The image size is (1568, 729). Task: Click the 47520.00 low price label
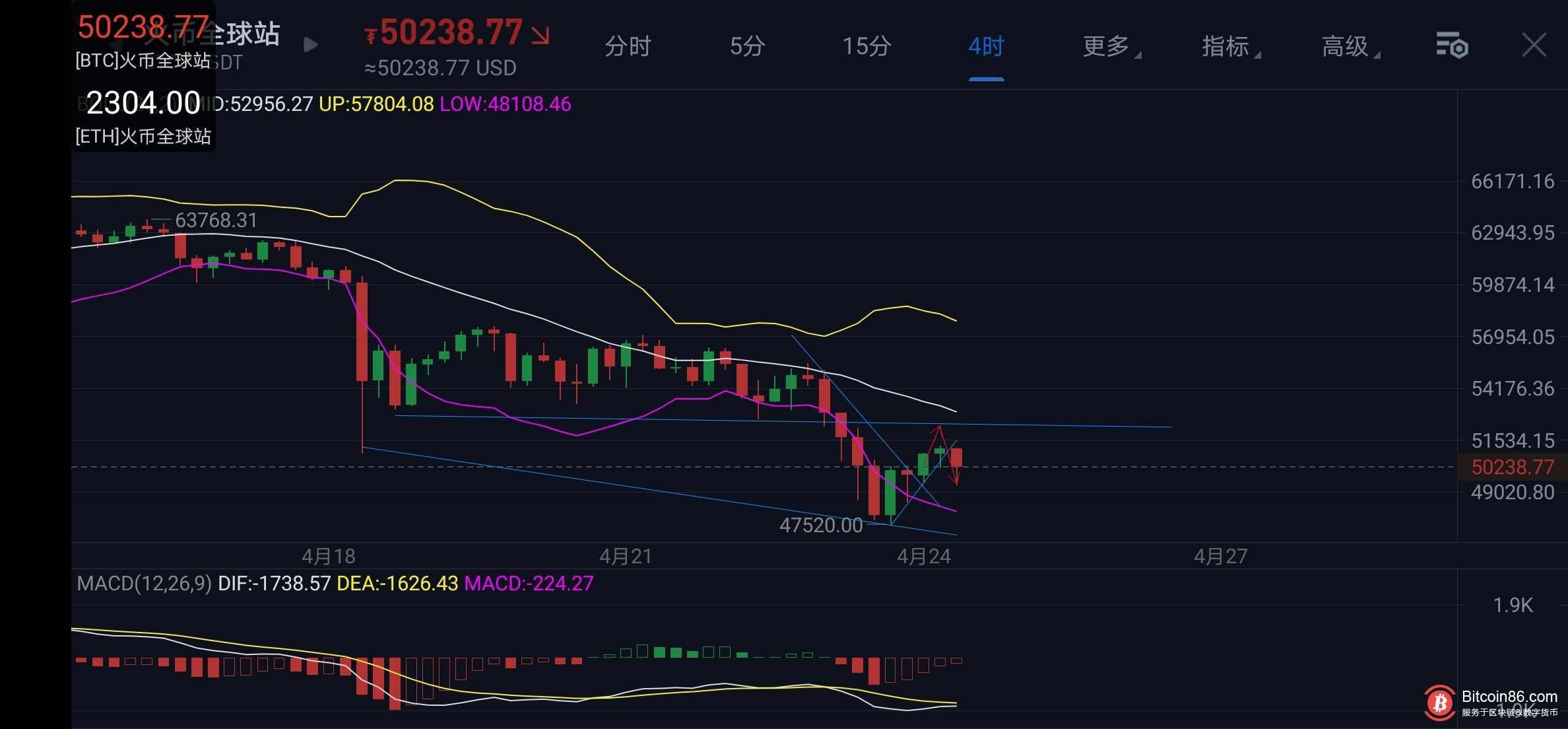pyautogui.click(x=820, y=525)
